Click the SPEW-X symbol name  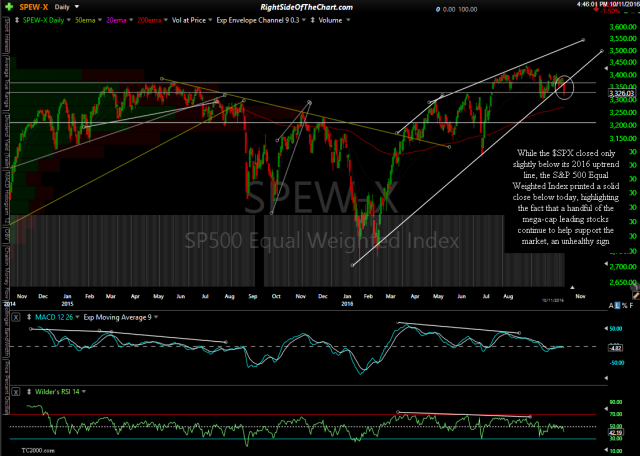pos(34,7)
